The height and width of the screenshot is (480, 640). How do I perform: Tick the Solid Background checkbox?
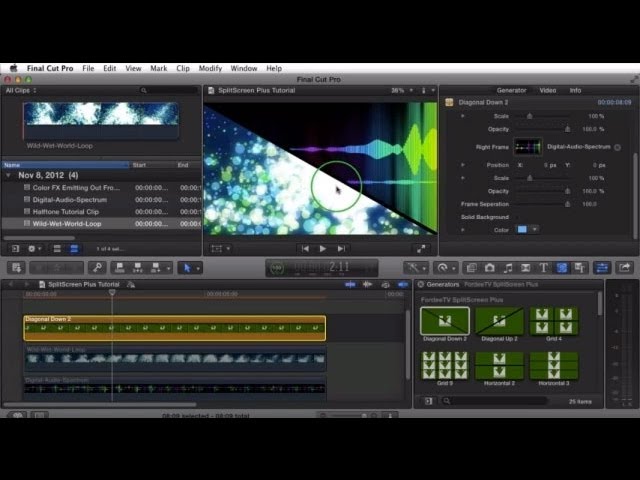517,217
